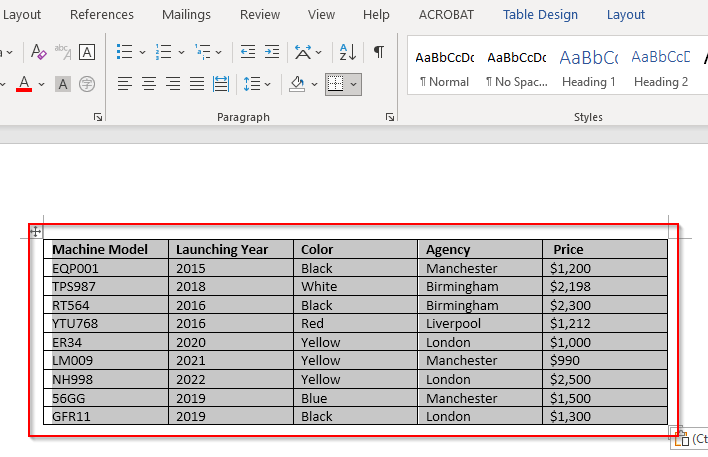Click the White color cell

click(x=355, y=287)
